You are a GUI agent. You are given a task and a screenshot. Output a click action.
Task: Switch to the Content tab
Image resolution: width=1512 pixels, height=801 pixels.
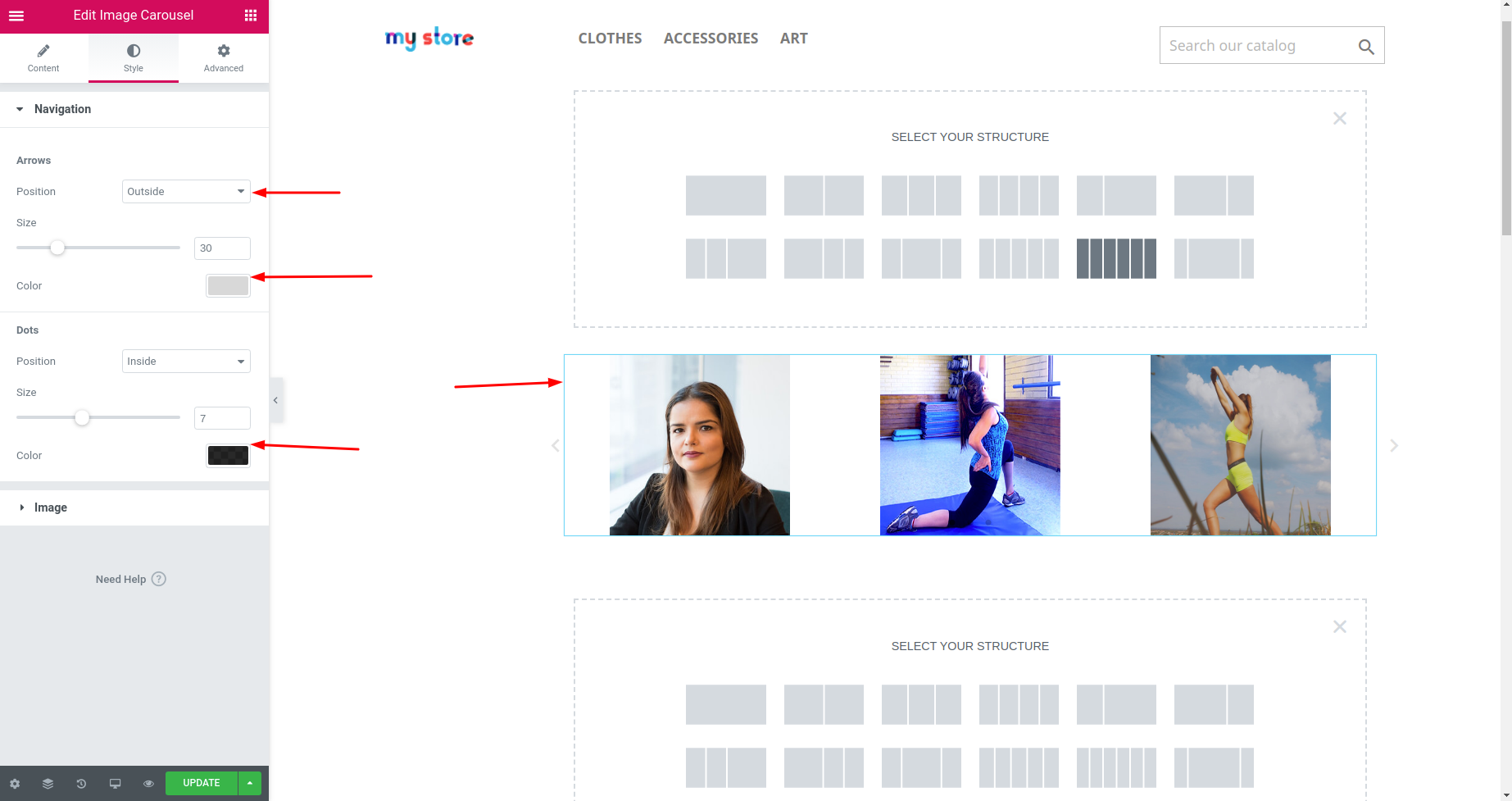(x=43, y=58)
